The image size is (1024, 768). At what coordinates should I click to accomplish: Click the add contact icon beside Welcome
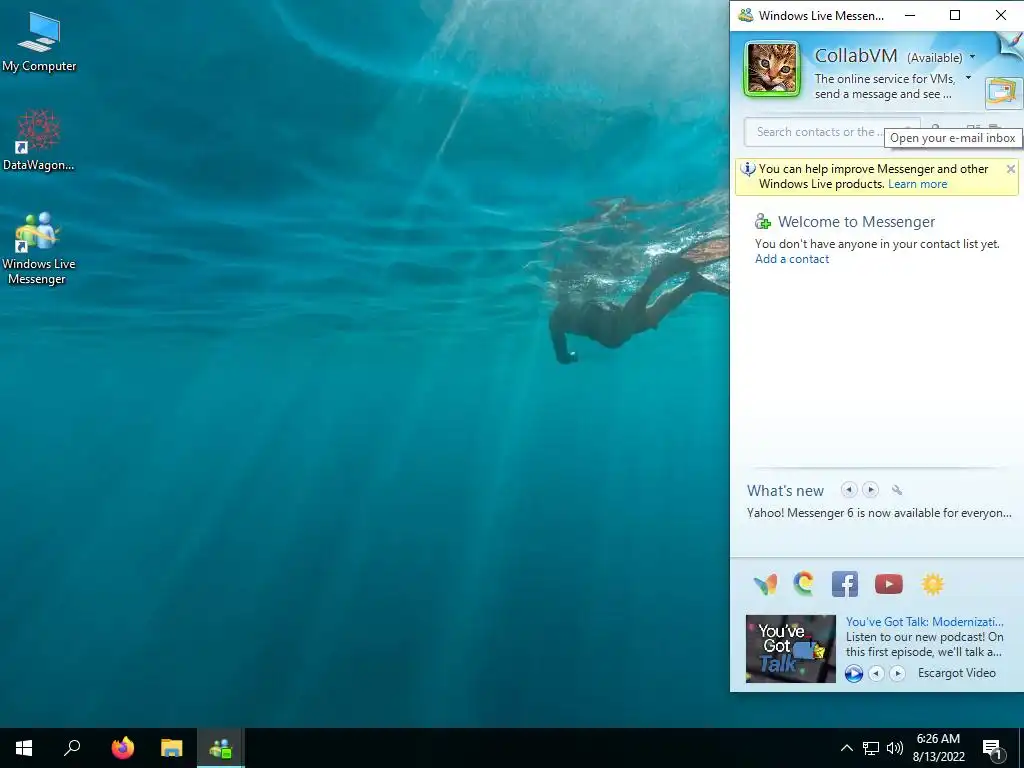coord(762,222)
